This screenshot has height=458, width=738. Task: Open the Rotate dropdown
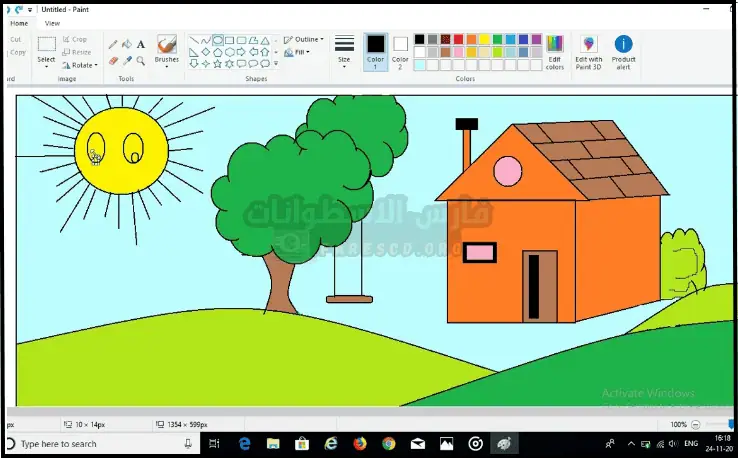(x=80, y=65)
